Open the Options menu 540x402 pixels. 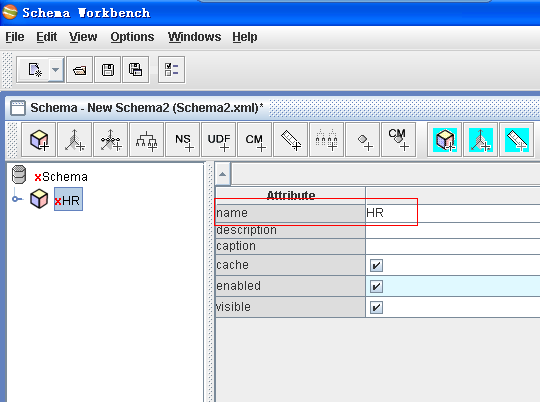[x=132, y=37]
